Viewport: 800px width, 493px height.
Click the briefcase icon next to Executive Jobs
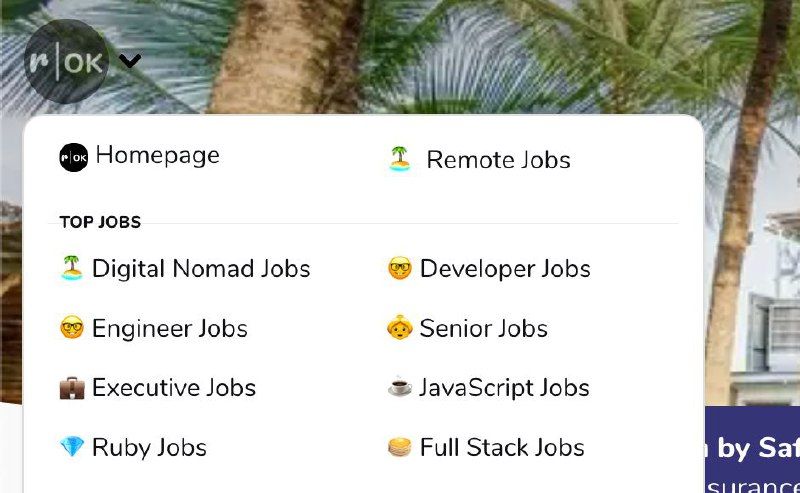pos(71,388)
